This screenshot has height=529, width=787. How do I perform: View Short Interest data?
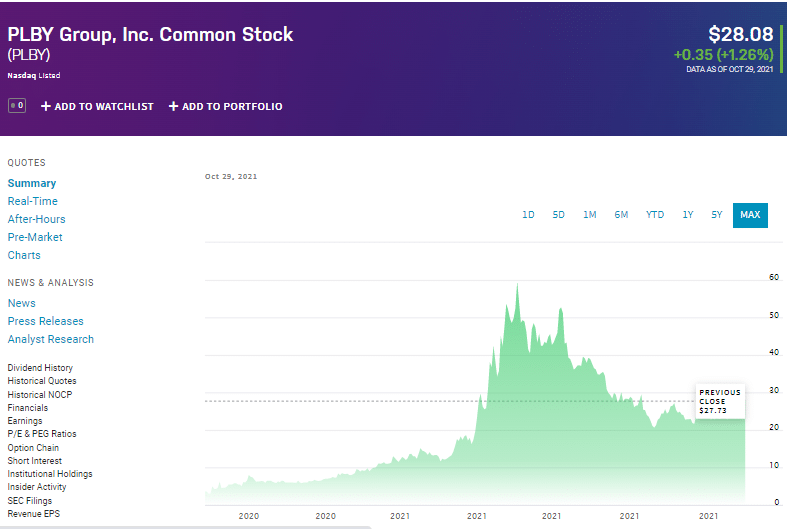click(x=35, y=461)
